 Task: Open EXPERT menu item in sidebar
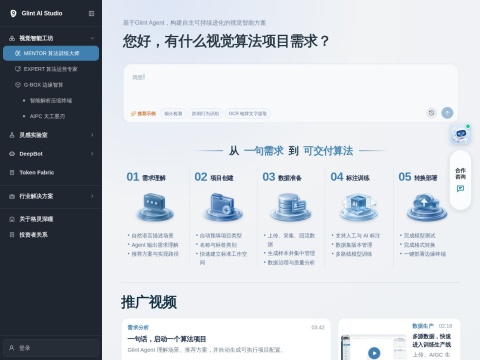[51, 69]
